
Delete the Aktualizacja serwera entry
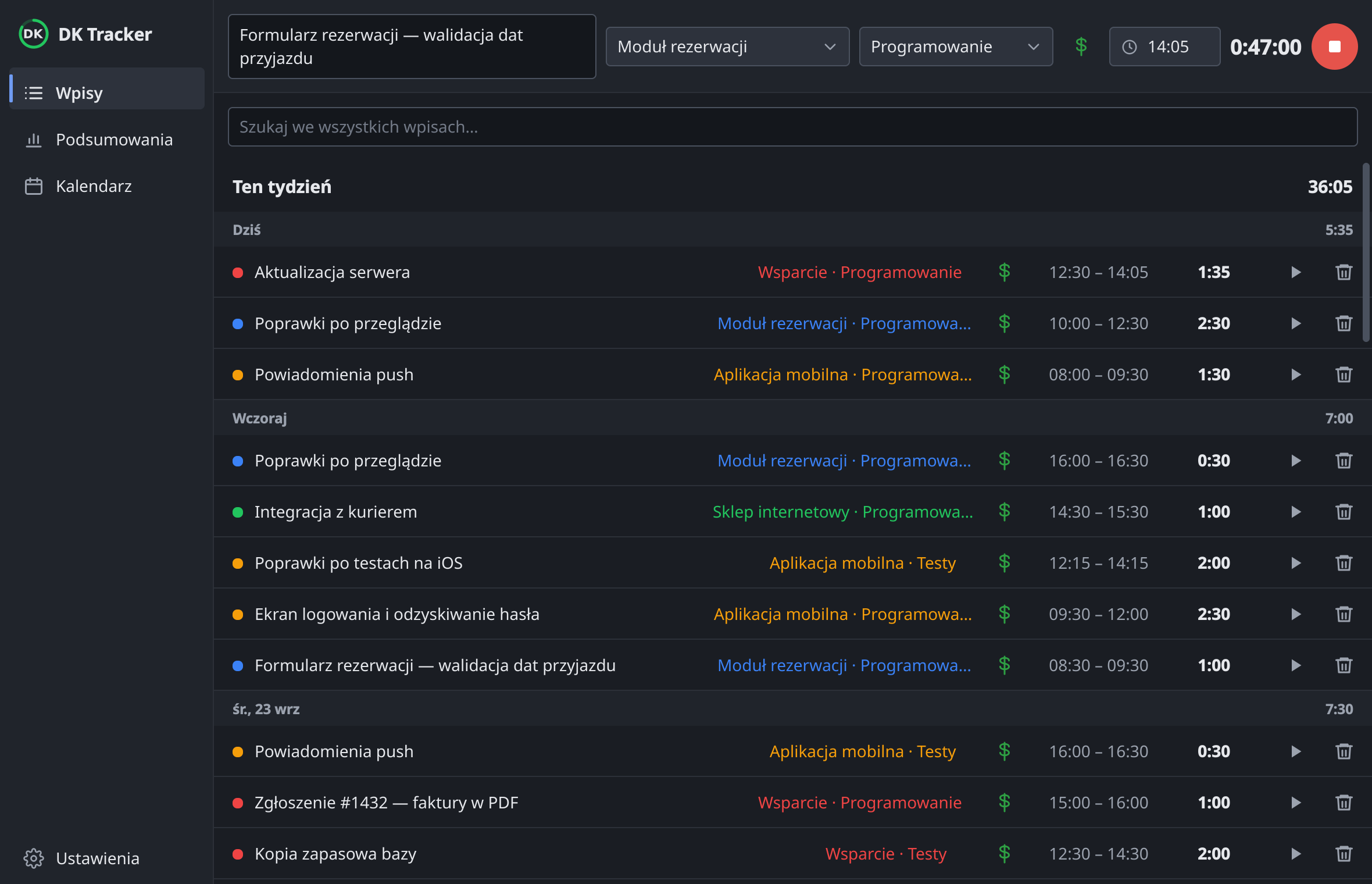[x=1344, y=272]
